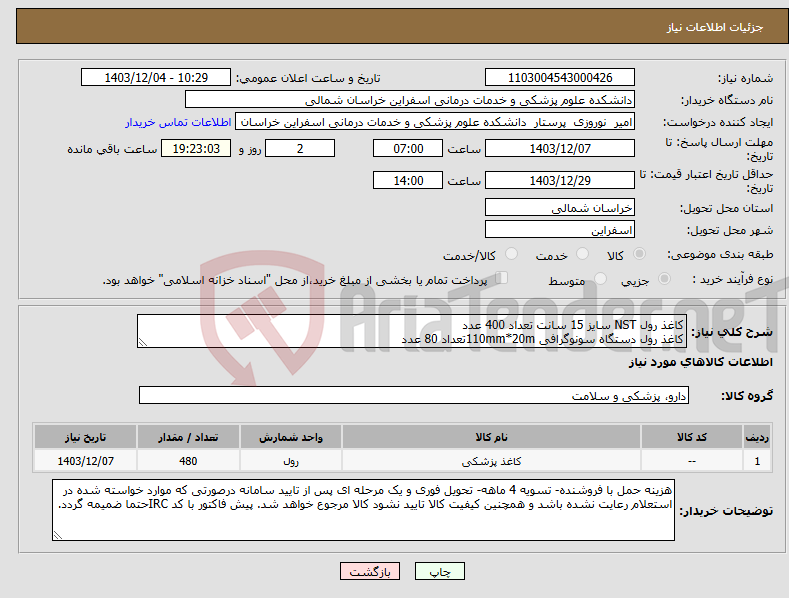789x598 pixels.
Task: Click the unit cell رول
Action: coord(291,461)
